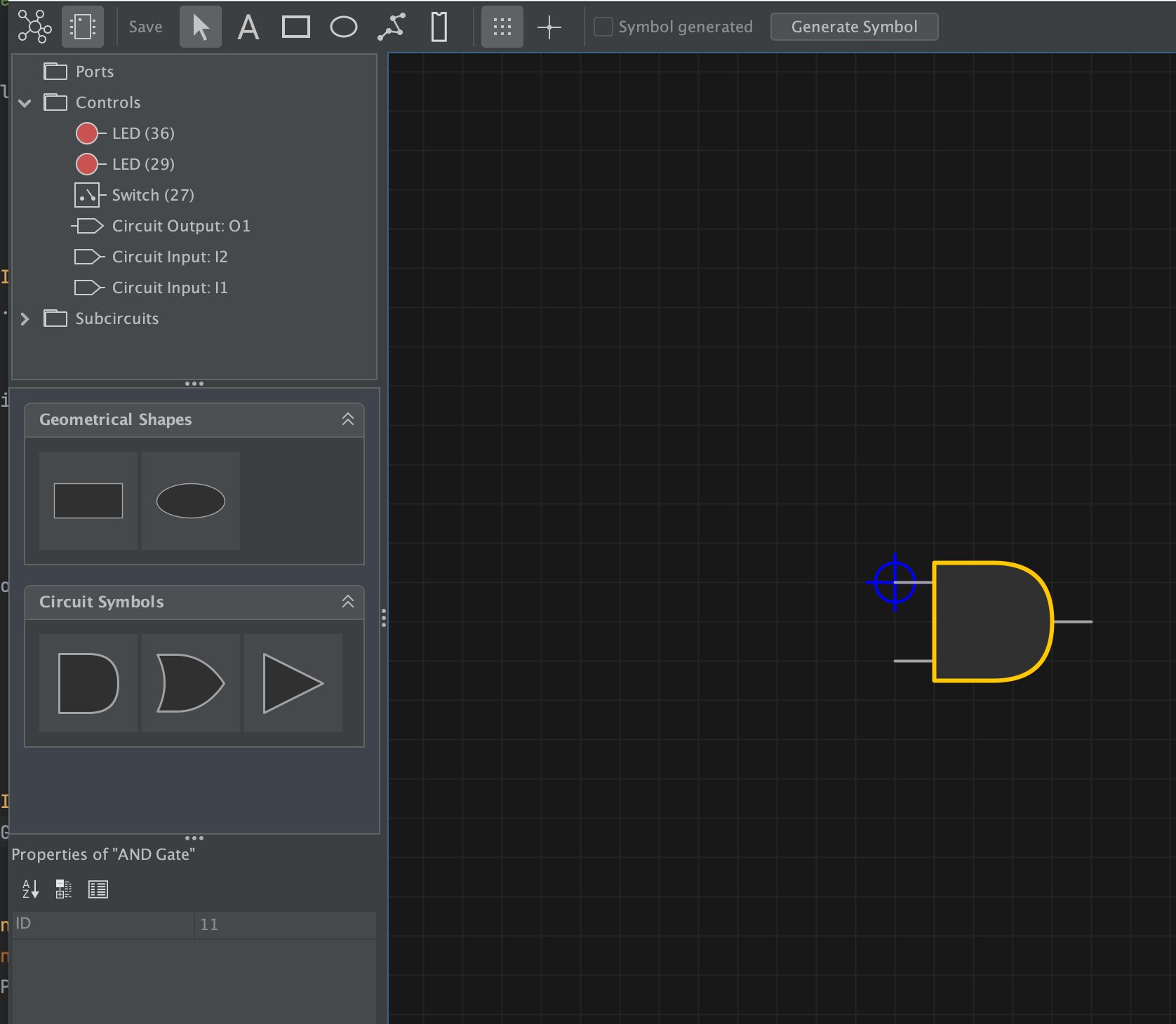1176x1024 pixels.
Task: Open the circuit network view icon
Action: click(34, 27)
